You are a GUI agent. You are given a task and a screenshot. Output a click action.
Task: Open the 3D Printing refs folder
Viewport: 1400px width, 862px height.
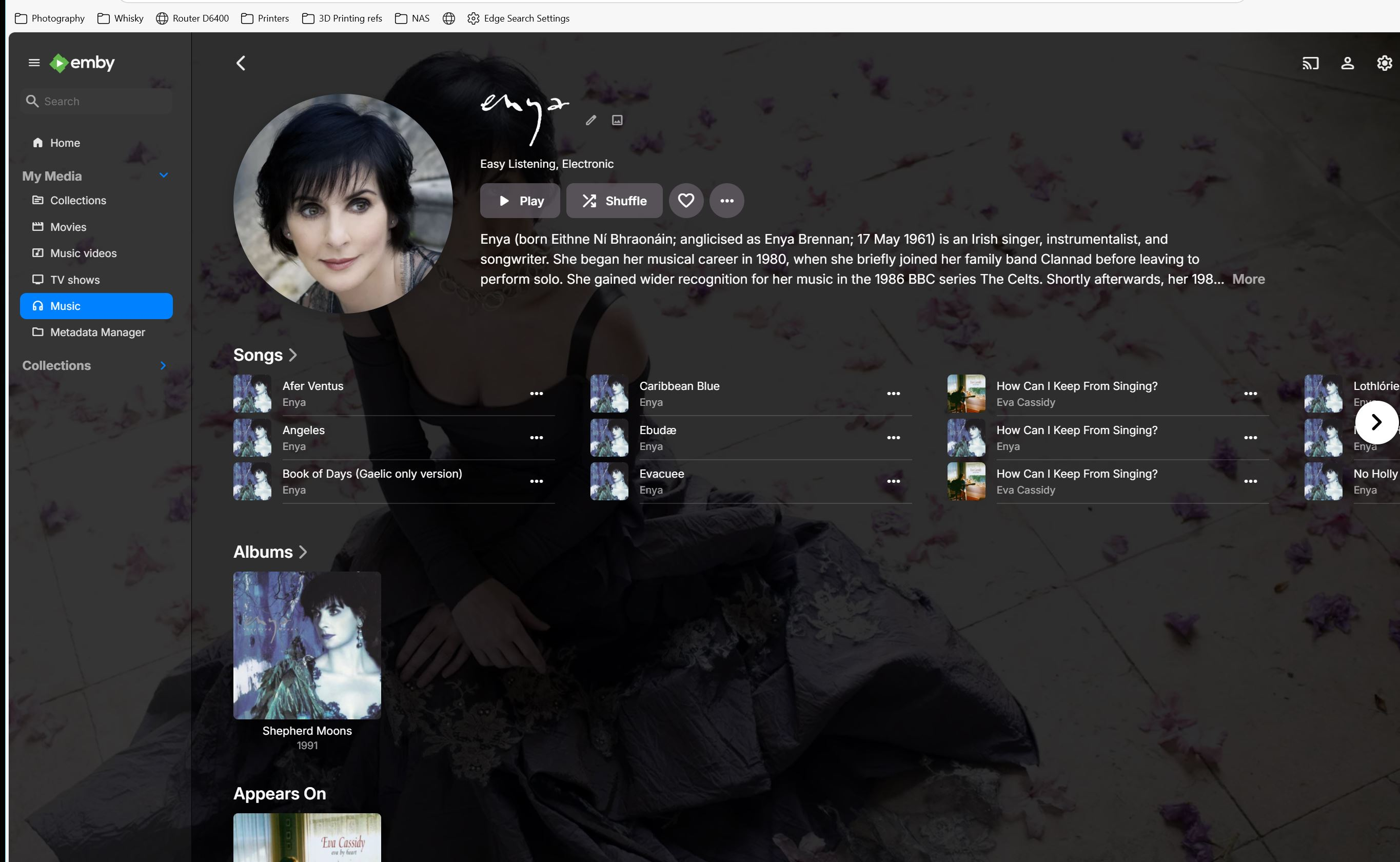point(342,18)
